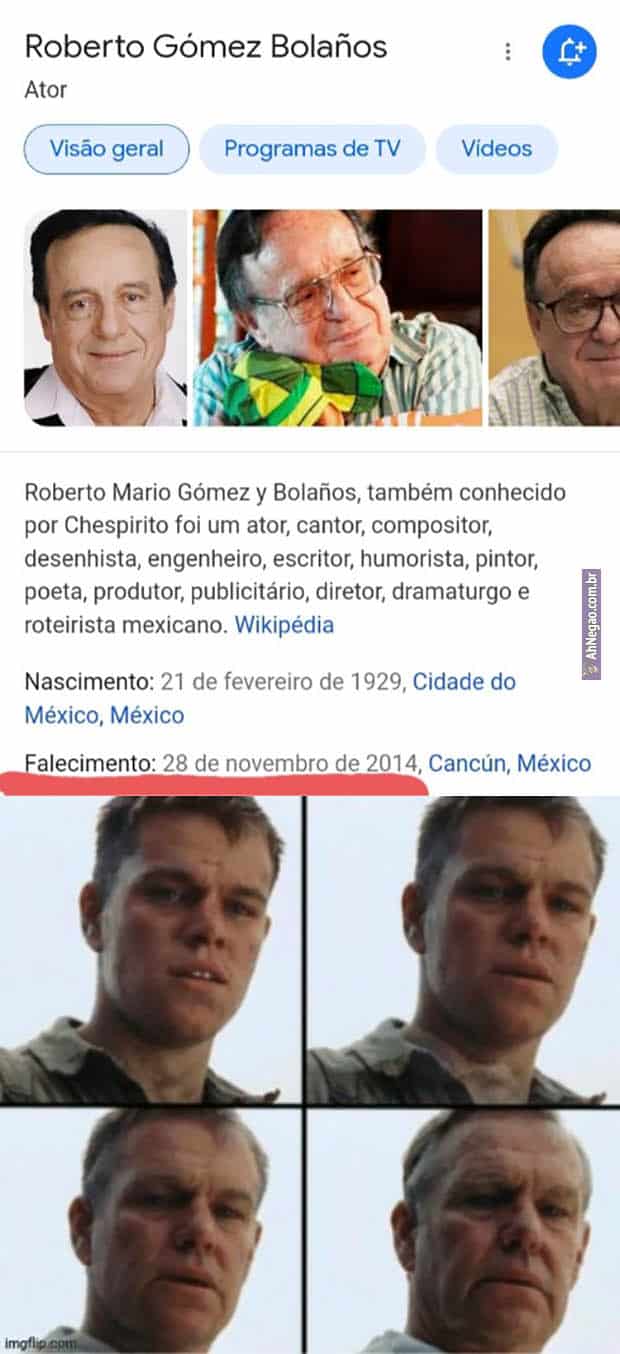Image resolution: width=620 pixels, height=1354 pixels.
Task: Click the Ator subtitle label
Action: coord(46,89)
